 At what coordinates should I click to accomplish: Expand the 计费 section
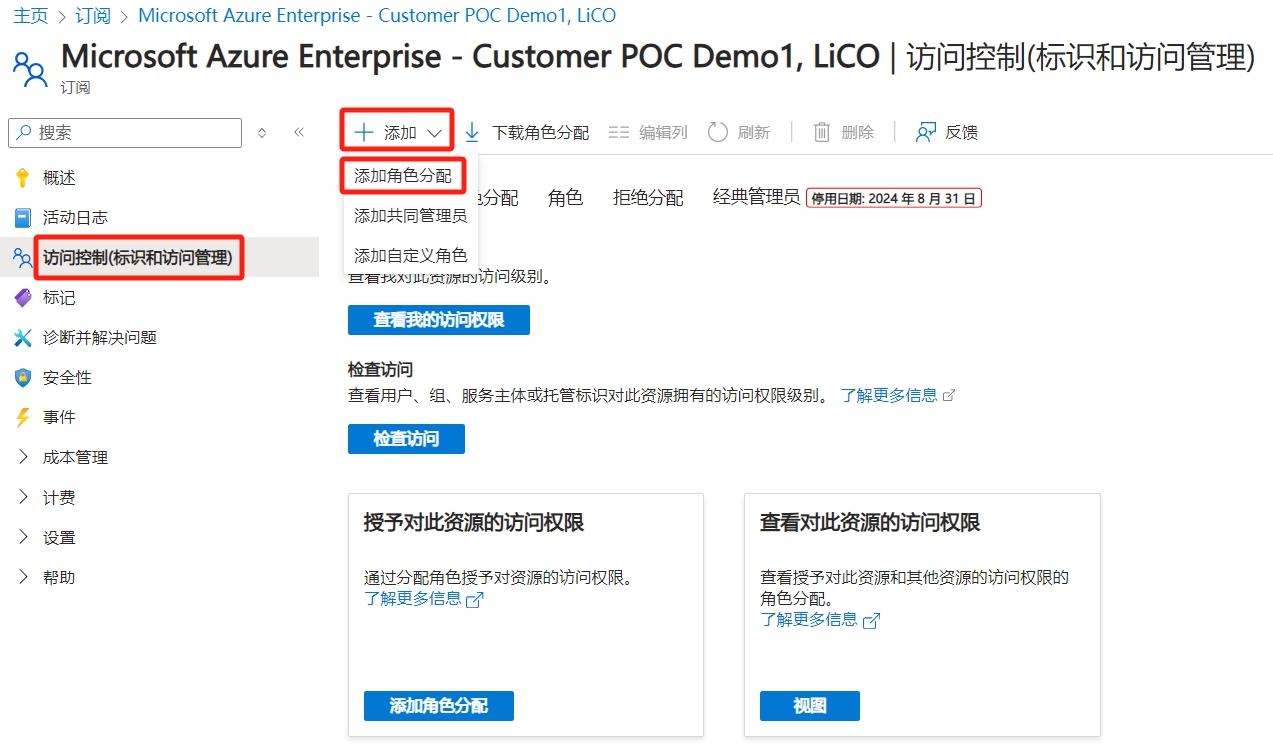coord(24,498)
